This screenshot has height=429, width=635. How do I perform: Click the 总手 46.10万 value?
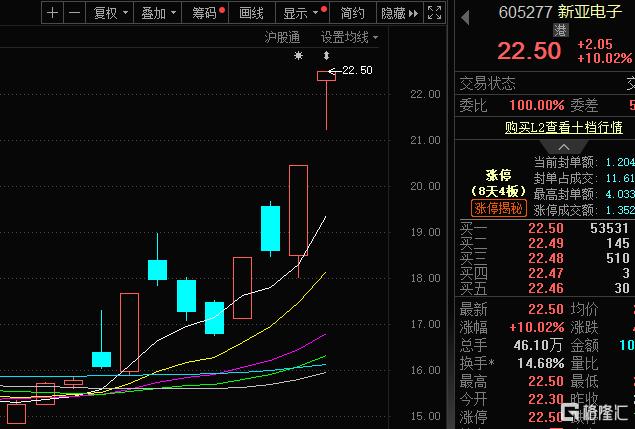pos(538,346)
